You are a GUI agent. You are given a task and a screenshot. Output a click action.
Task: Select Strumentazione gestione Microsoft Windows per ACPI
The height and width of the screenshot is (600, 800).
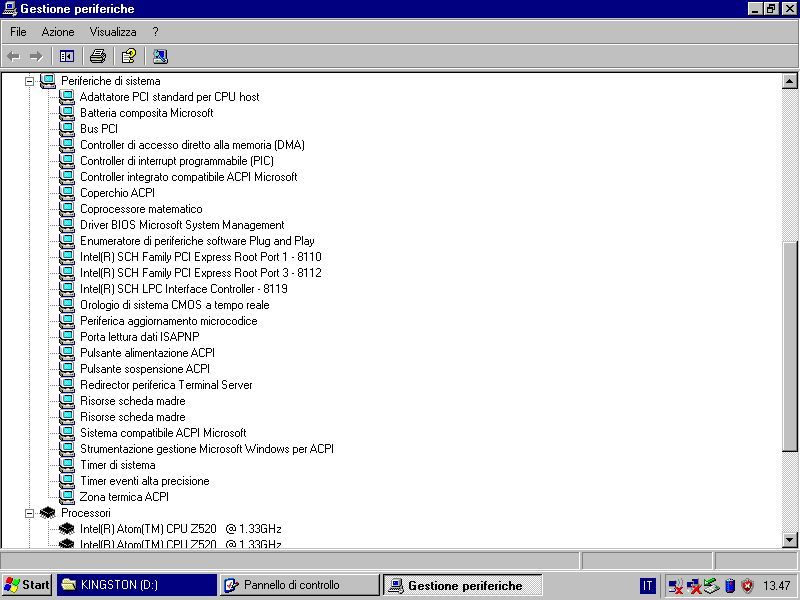(x=207, y=448)
